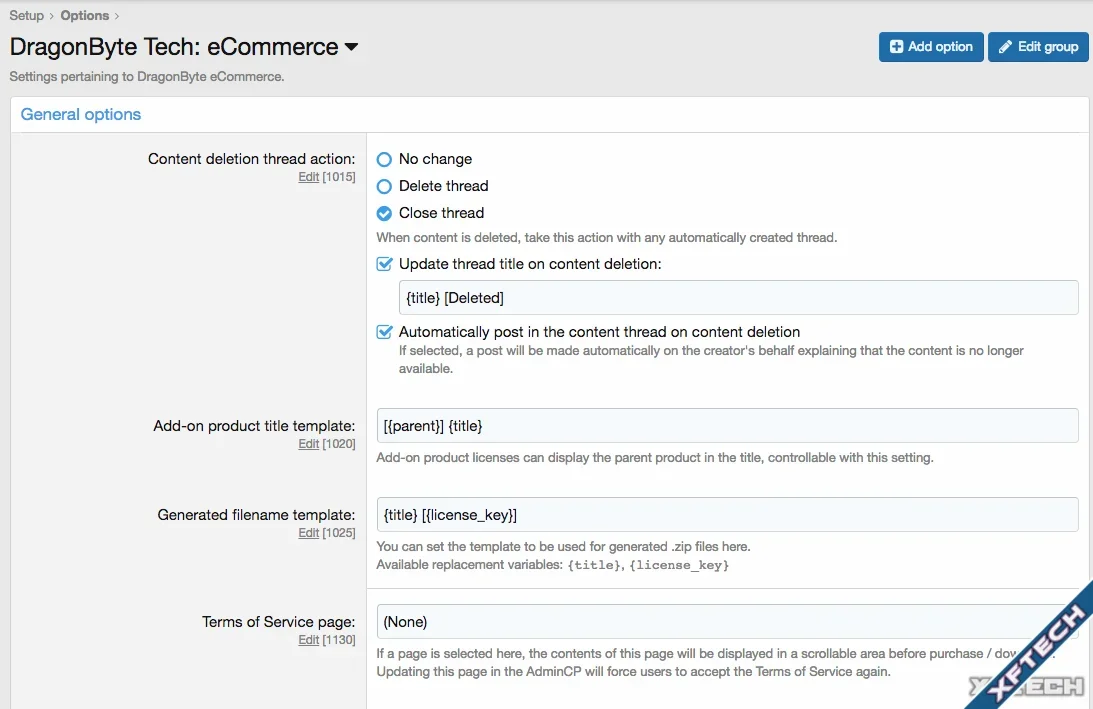Screen dimensions: 1093x709
Task: Select the No change radio option
Action: tap(384, 160)
